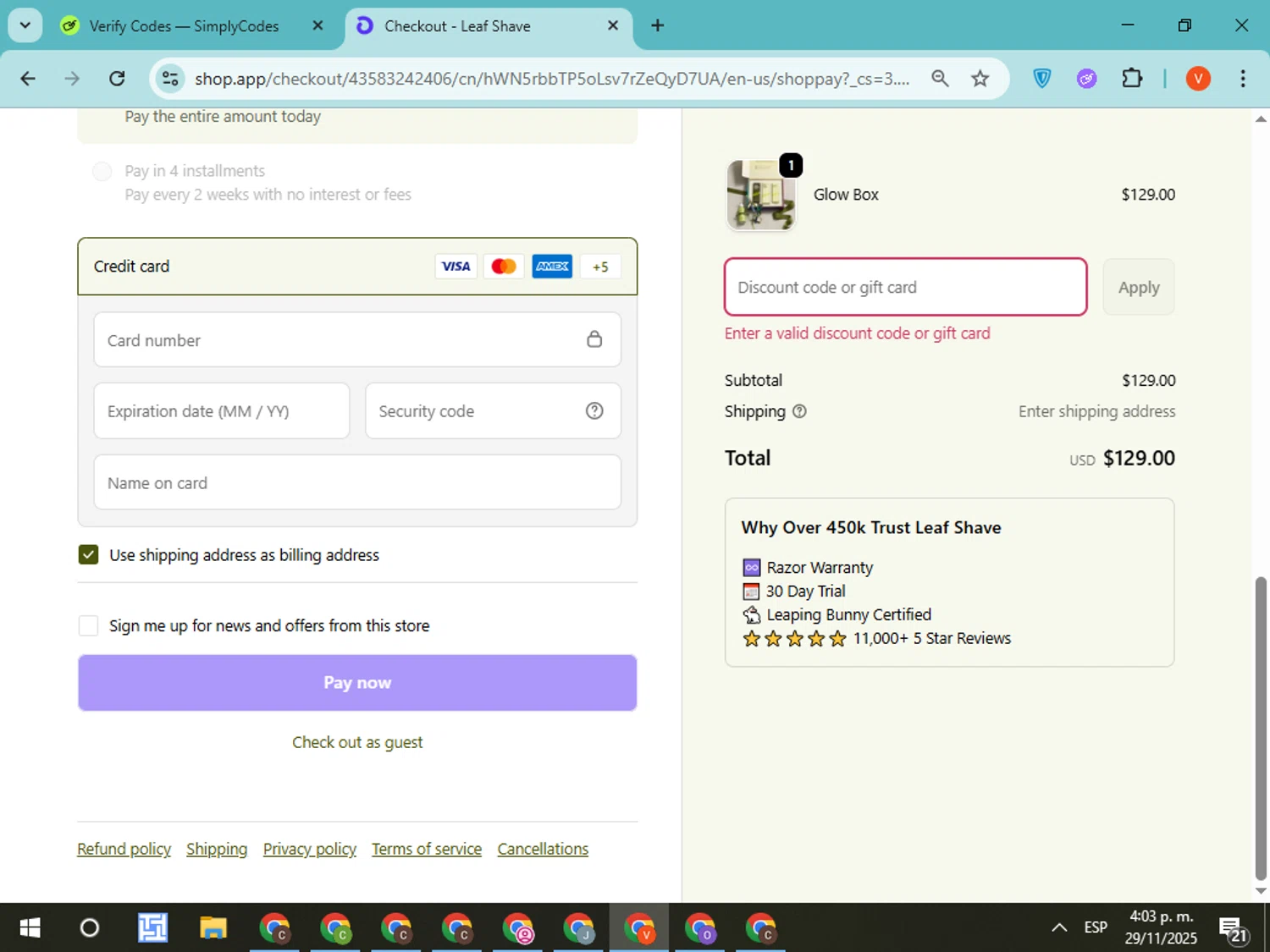Image resolution: width=1270 pixels, height=952 pixels.
Task: Reload the checkout page
Action: click(117, 79)
